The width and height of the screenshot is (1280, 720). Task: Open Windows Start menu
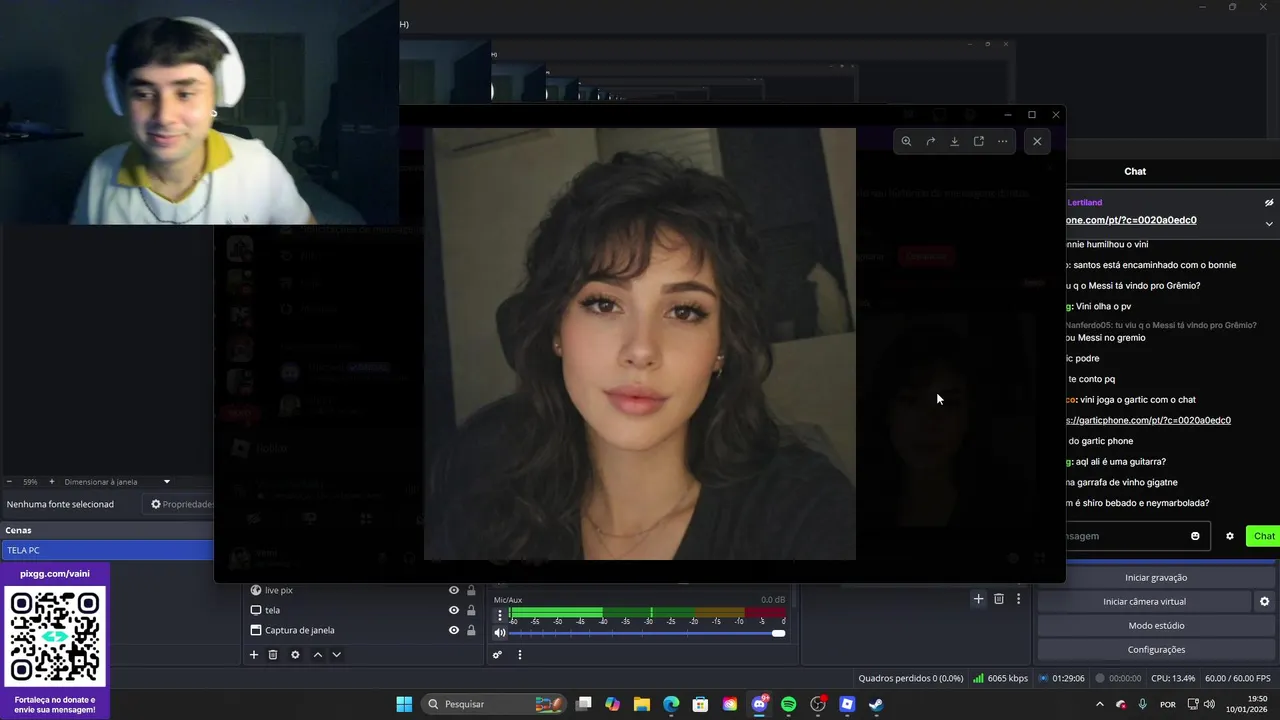click(404, 704)
